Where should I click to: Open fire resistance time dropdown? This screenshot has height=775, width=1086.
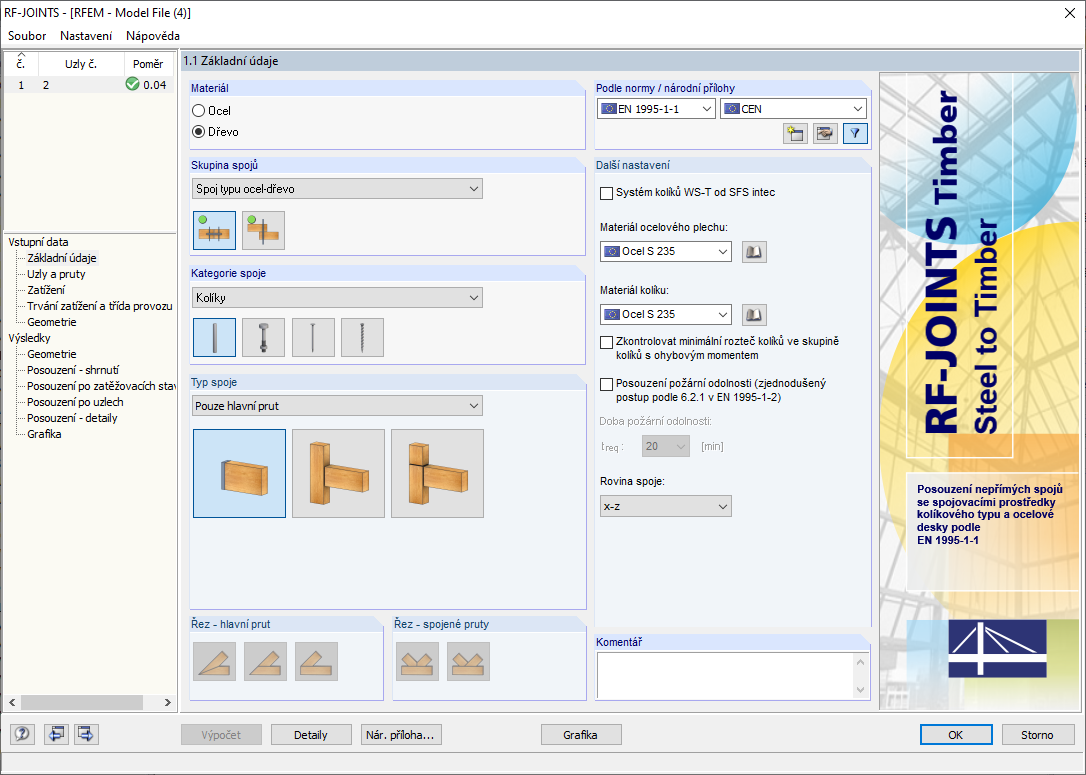[666, 447]
